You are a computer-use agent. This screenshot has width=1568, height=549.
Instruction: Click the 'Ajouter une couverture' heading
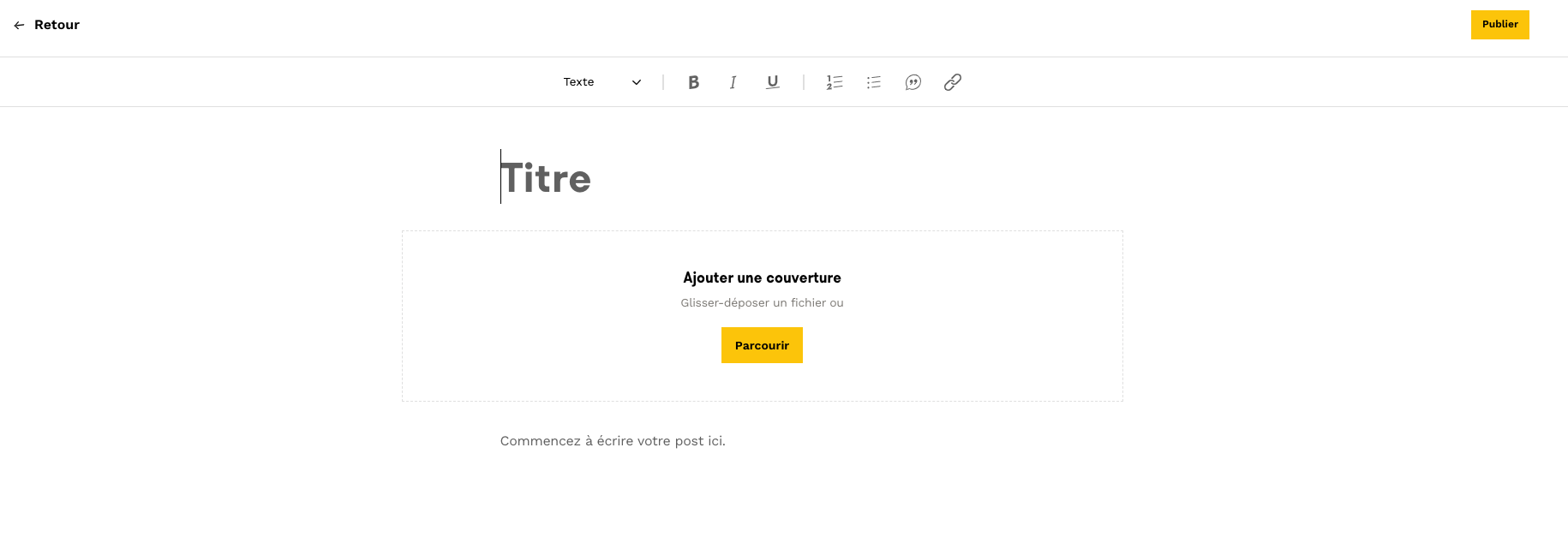(x=762, y=277)
